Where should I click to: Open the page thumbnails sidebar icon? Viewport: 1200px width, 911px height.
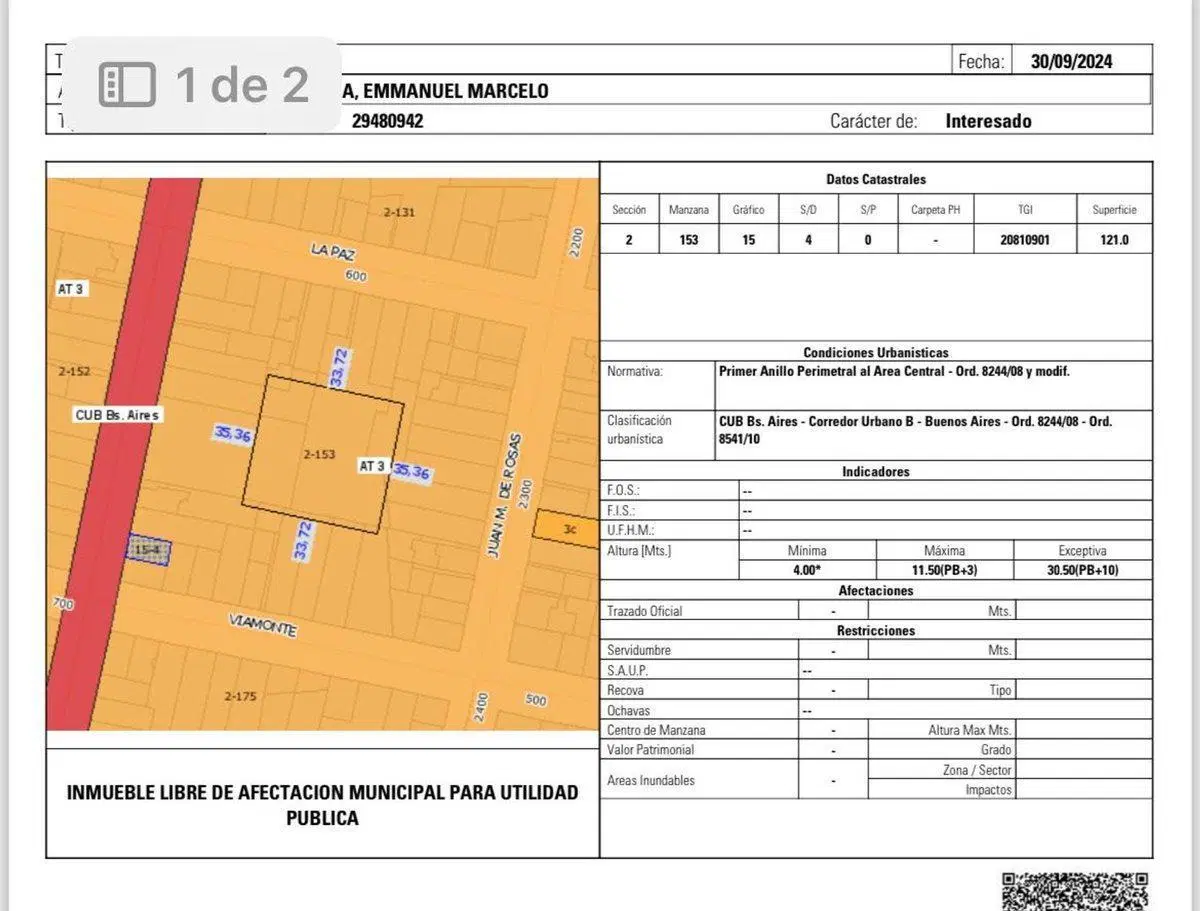[x=127, y=85]
